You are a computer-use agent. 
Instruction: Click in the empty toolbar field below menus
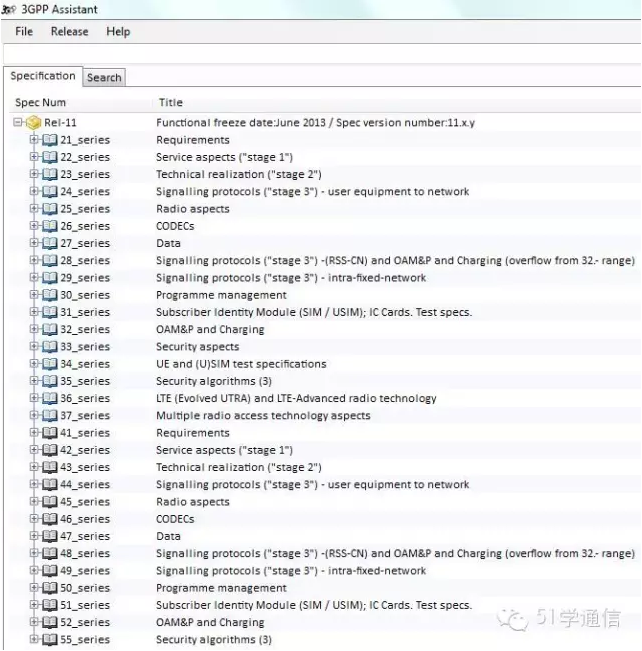(322, 54)
